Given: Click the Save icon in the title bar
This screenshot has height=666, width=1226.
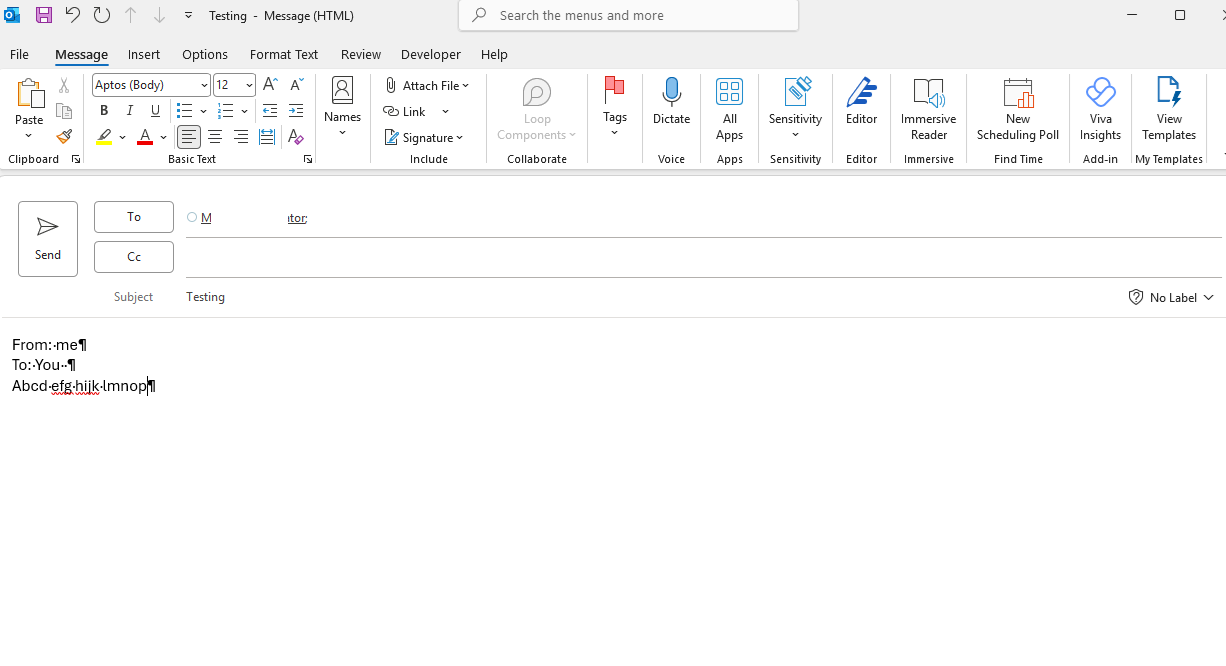Looking at the screenshot, I should click(43, 15).
